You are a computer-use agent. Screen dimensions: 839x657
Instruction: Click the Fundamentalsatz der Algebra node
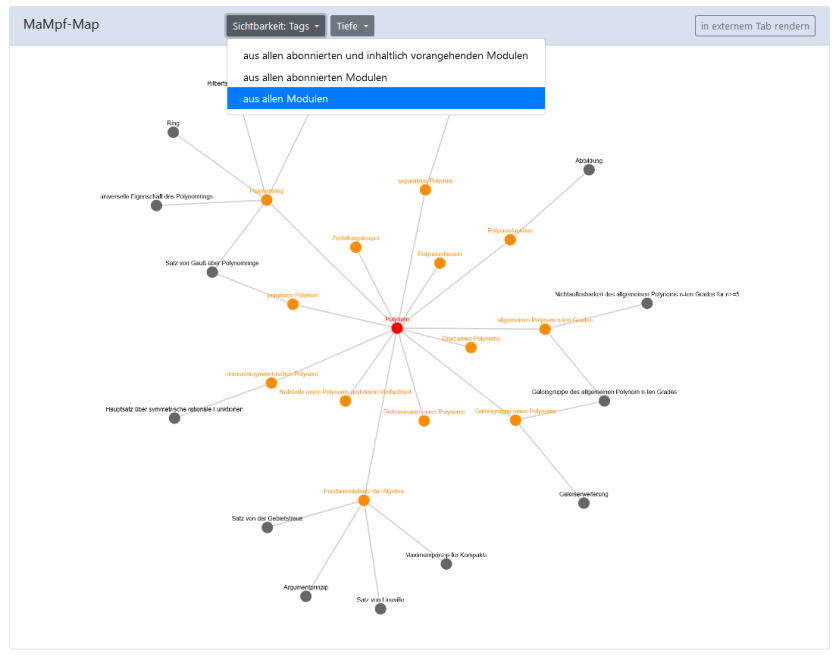pyautogui.click(x=364, y=500)
